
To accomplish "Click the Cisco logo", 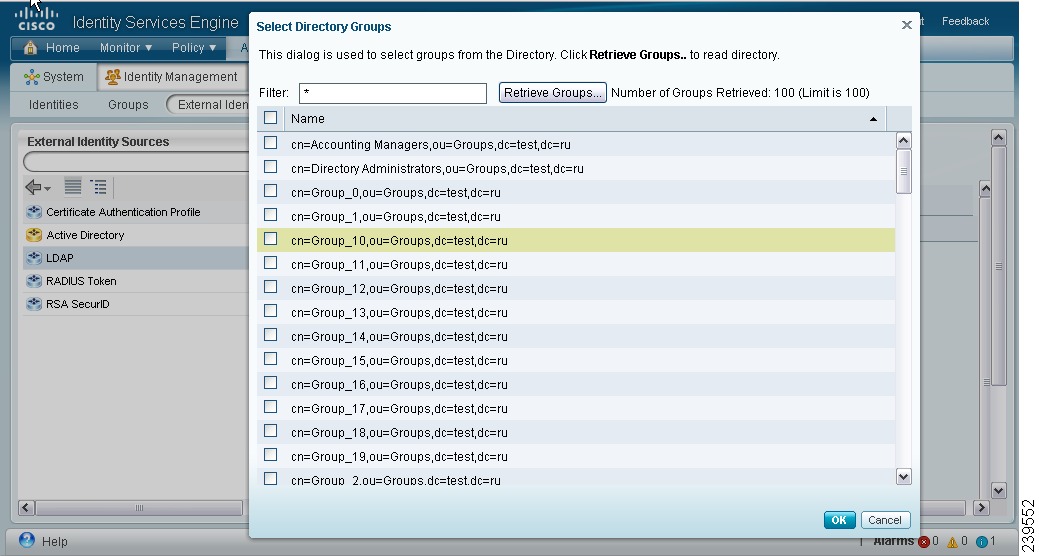I will click(x=36, y=19).
